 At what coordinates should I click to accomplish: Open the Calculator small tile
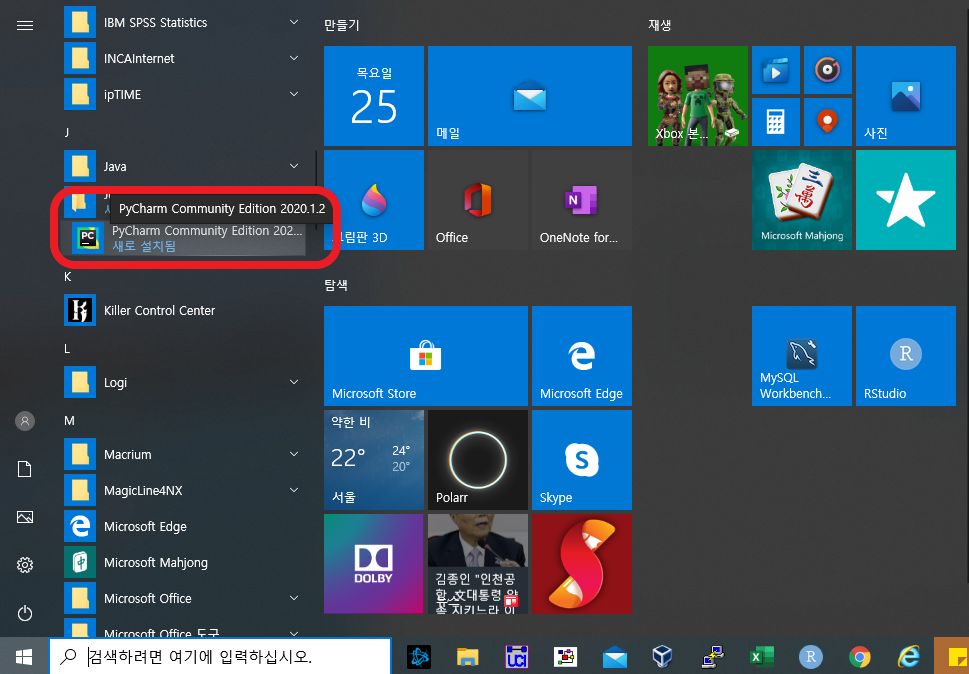click(776, 122)
